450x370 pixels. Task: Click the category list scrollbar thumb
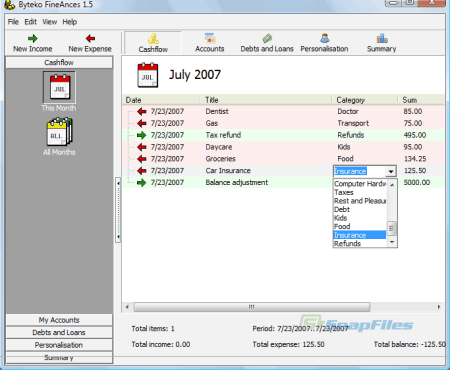392,228
